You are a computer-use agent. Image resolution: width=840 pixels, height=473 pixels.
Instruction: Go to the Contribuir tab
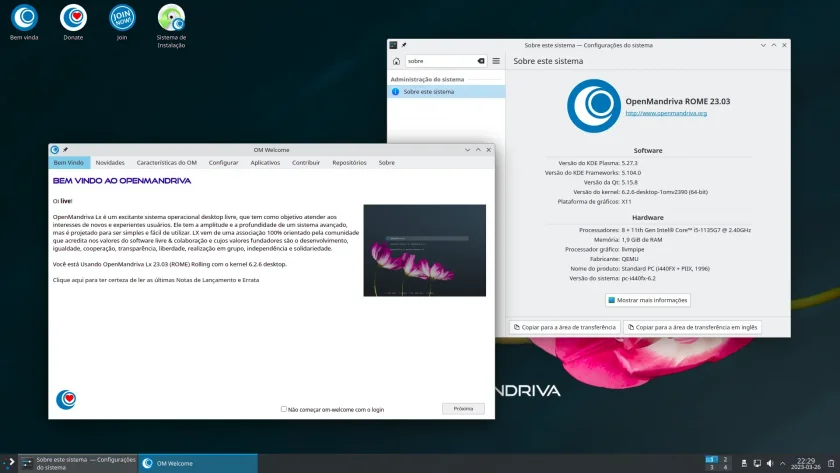tap(306, 163)
